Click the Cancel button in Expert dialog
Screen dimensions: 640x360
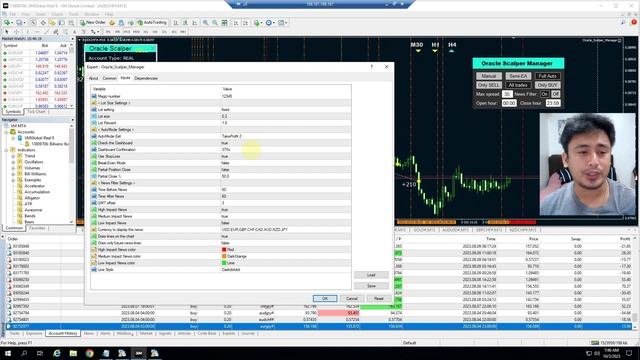pyautogui.click(x=352, y=298)
